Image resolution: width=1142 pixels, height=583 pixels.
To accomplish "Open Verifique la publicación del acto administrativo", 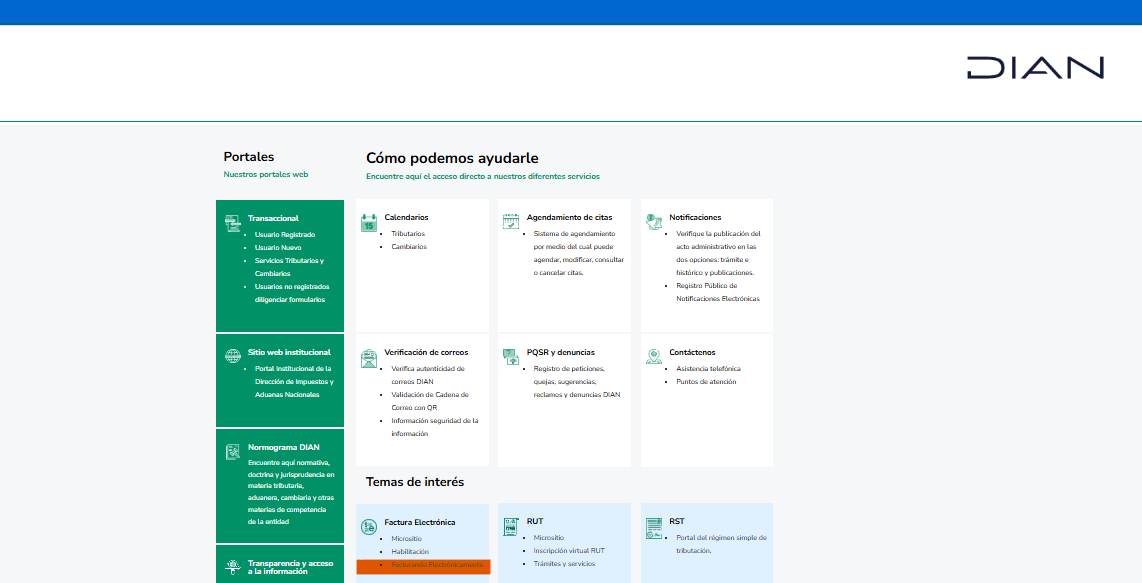I will 718,253.
